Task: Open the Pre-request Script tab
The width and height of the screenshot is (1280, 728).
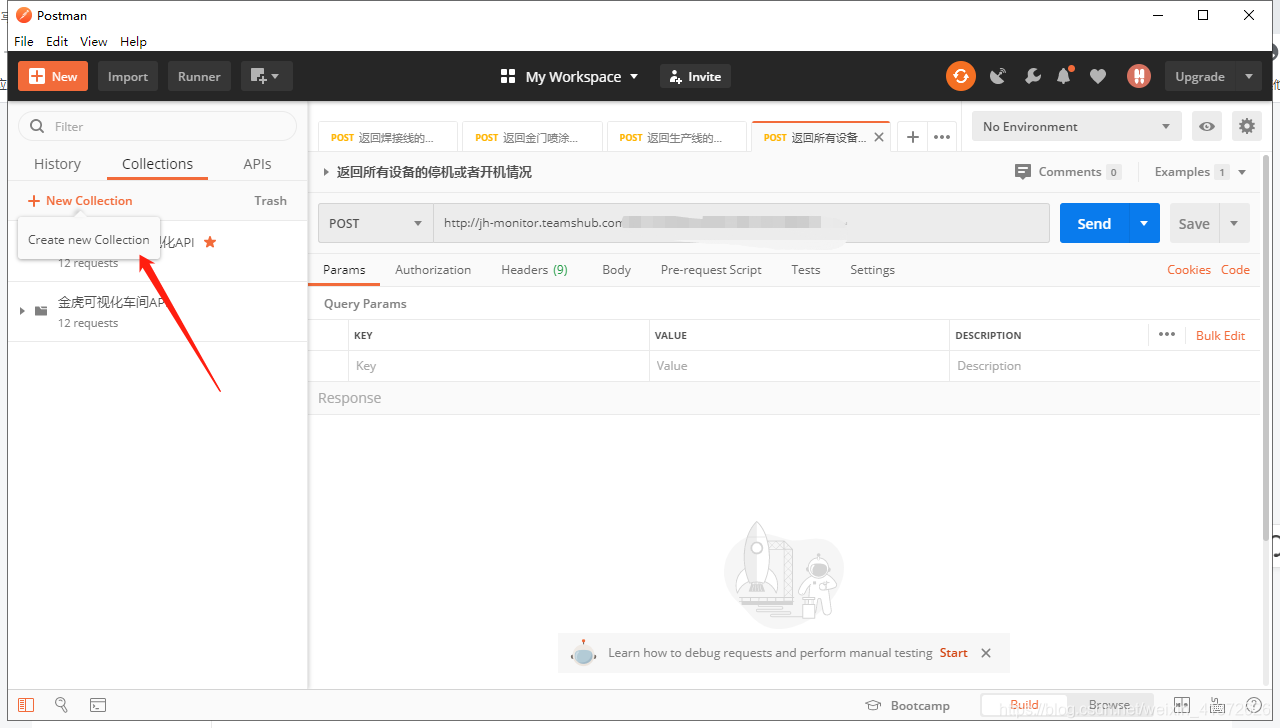Action: (711, 270)
